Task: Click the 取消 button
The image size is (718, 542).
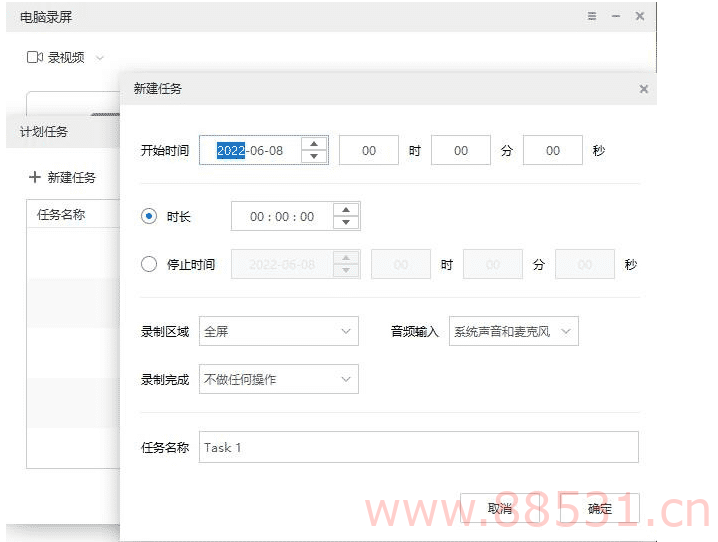Action: (499, 508)
